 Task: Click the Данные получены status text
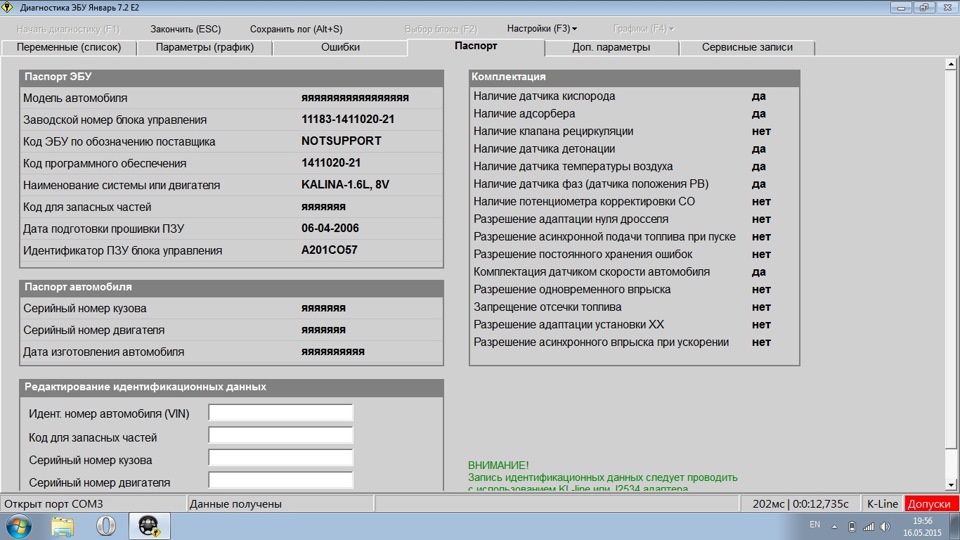coord(235,504)
